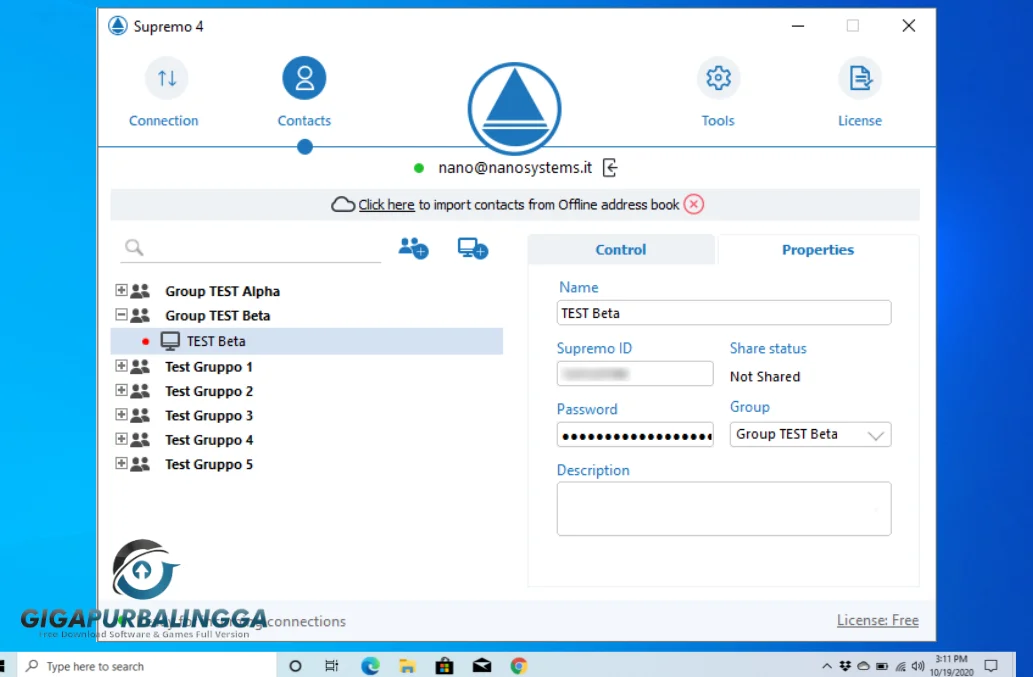Expand Group TEST Alpha

tap(121, 290)
